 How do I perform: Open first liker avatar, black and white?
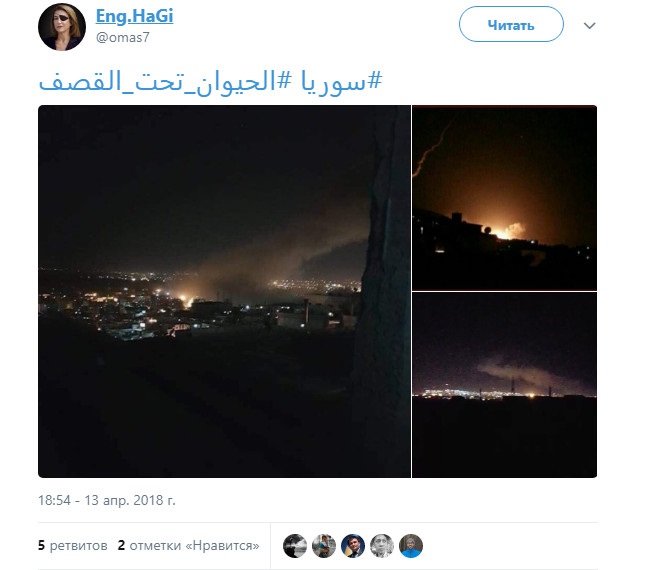295,546
